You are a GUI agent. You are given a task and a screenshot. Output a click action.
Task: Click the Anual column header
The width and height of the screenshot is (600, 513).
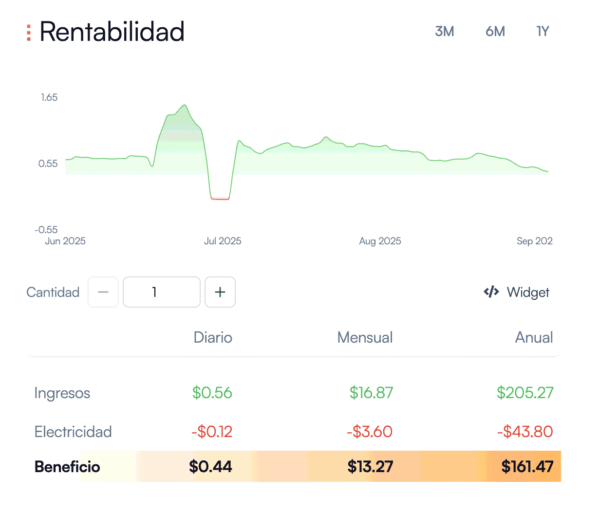pos(534,337)
